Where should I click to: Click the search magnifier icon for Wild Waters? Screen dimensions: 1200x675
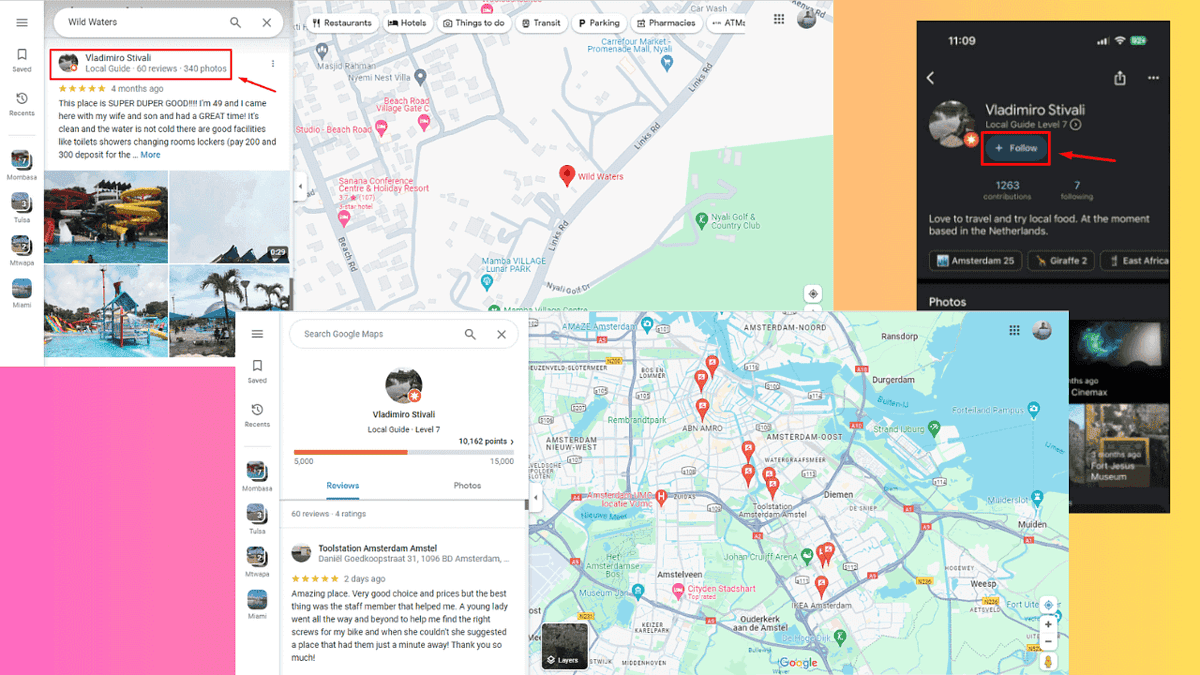click(235, 21)
